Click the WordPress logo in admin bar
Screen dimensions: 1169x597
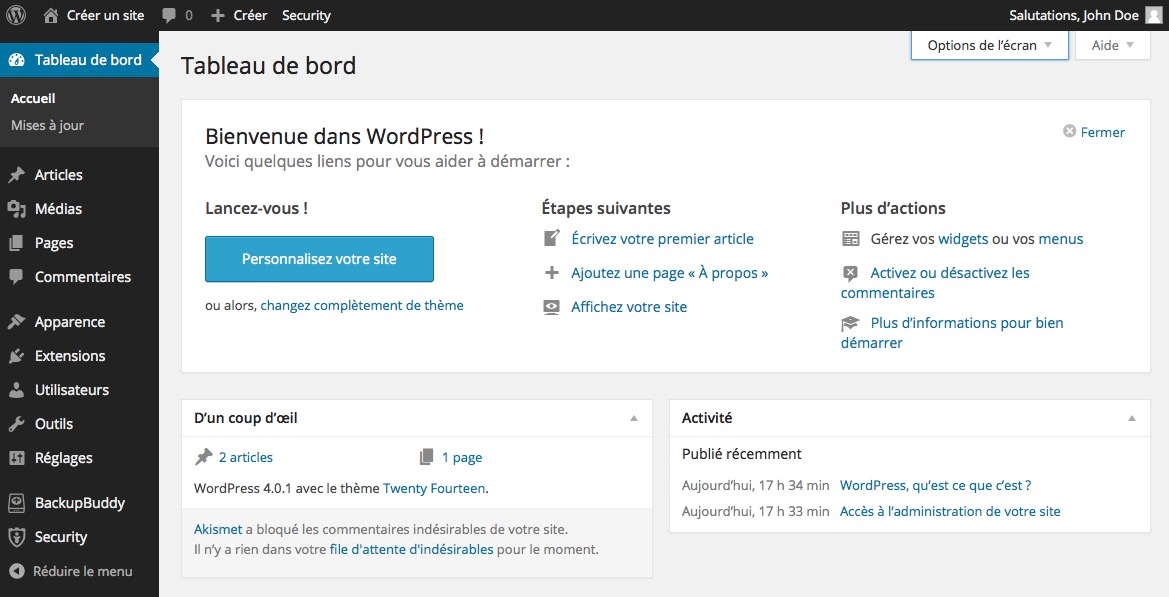[16, 15]
